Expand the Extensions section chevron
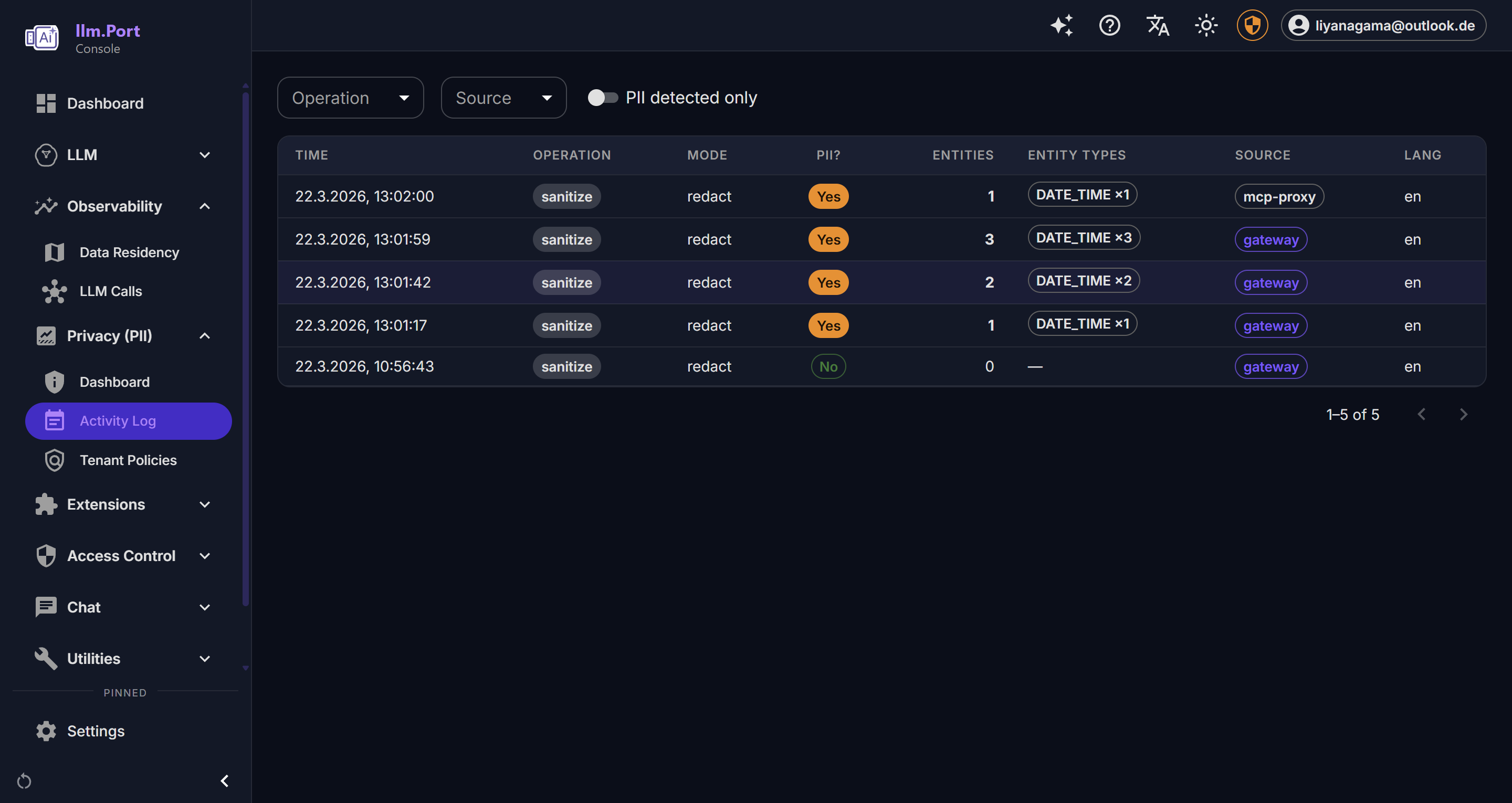Viewport: 1512px width, 803px height. (x=204, y=504)
